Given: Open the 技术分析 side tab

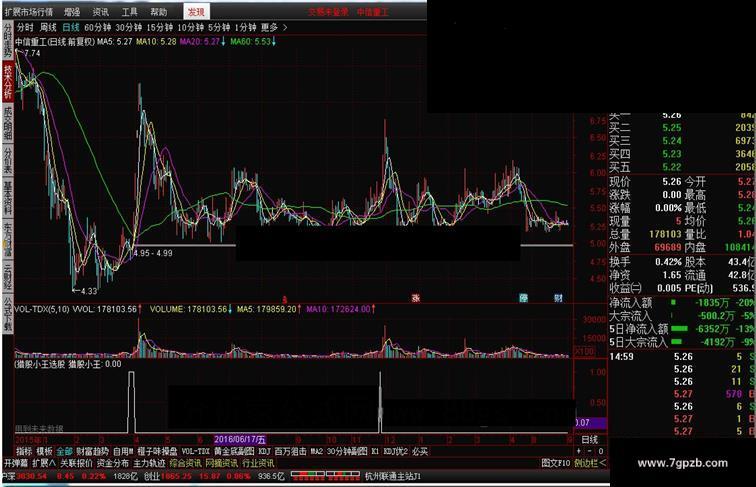Looking at the screenshot, I should click(8, 81).
